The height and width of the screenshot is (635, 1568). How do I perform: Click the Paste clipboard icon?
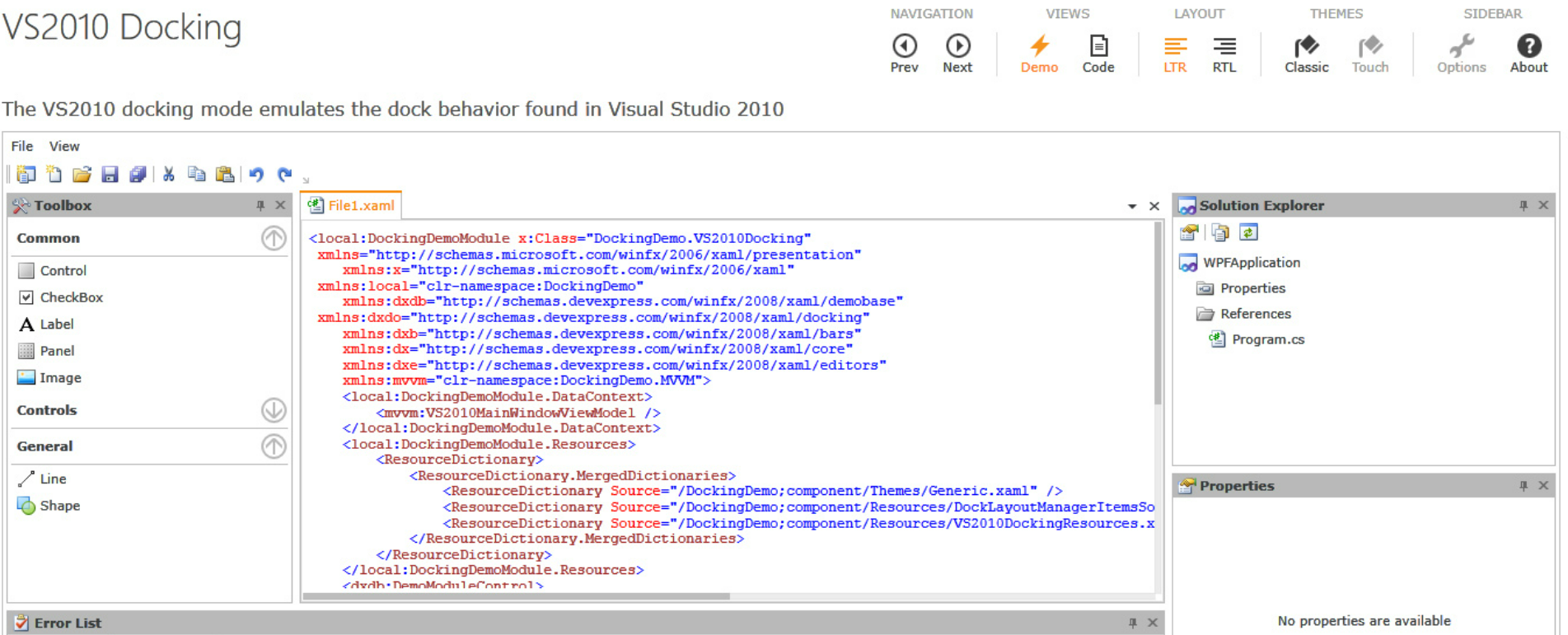(x=224, y=175)
